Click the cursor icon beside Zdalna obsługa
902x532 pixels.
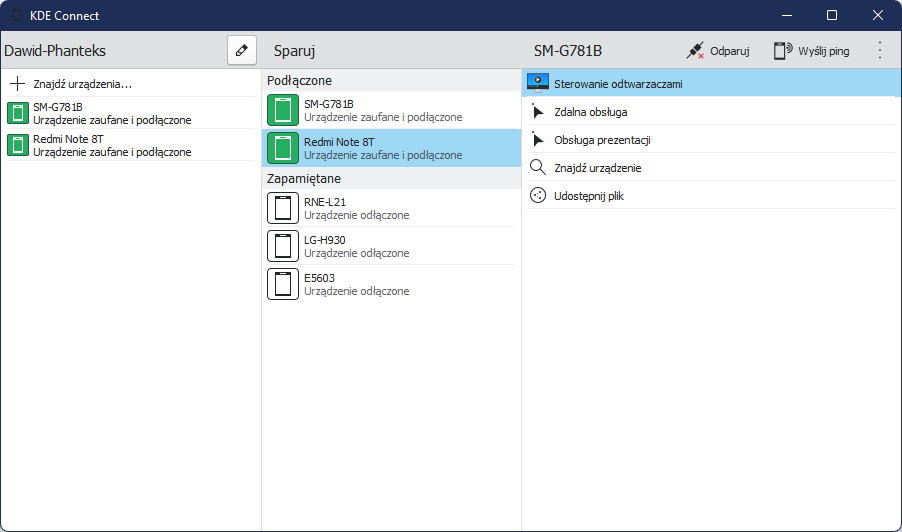(x=538, y=112)
